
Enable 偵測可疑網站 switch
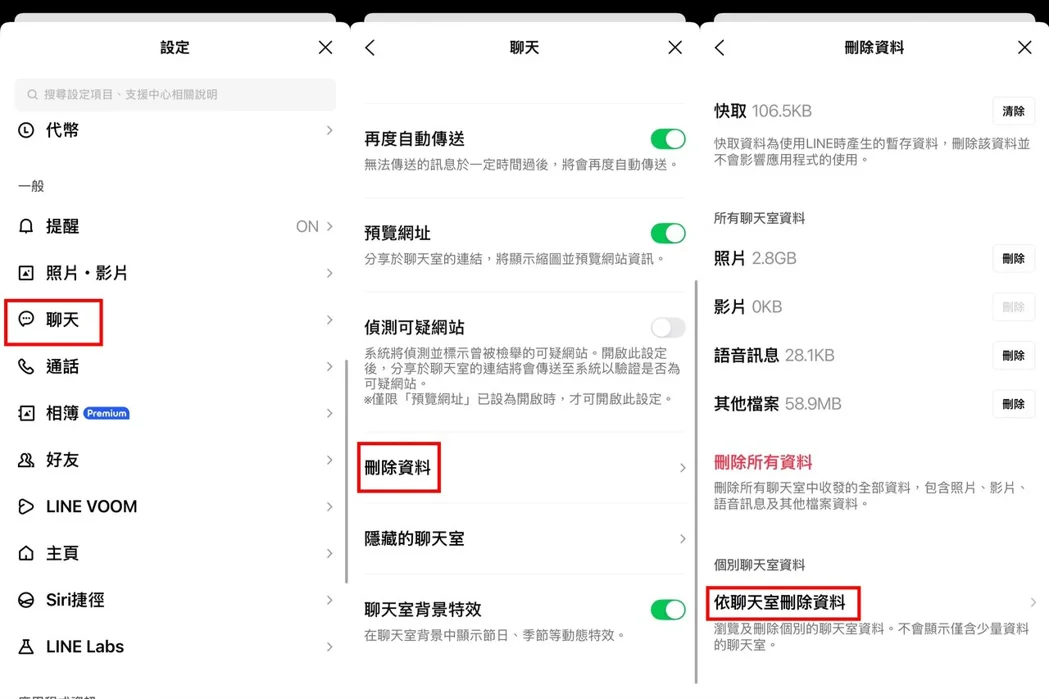[668, 328]
